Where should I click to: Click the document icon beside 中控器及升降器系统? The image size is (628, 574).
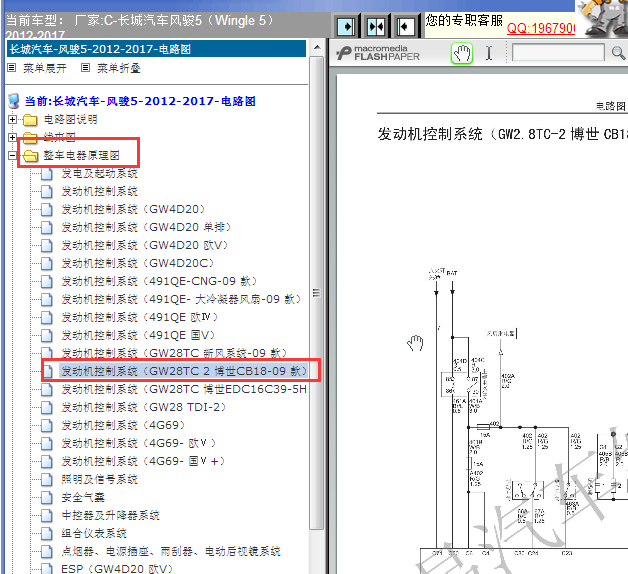(x=47, y=515)
